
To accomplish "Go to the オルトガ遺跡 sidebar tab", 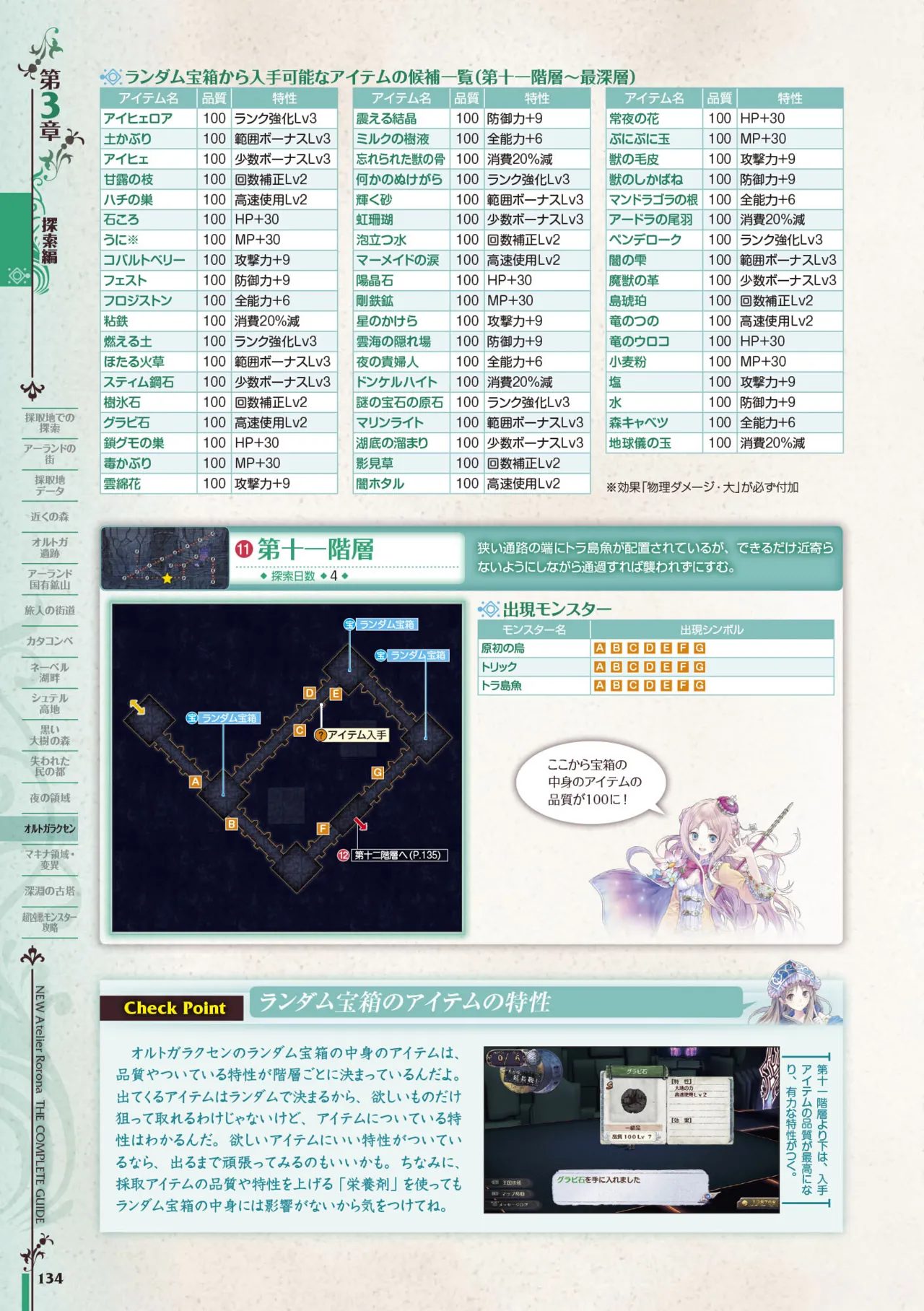I will point(49,548).
